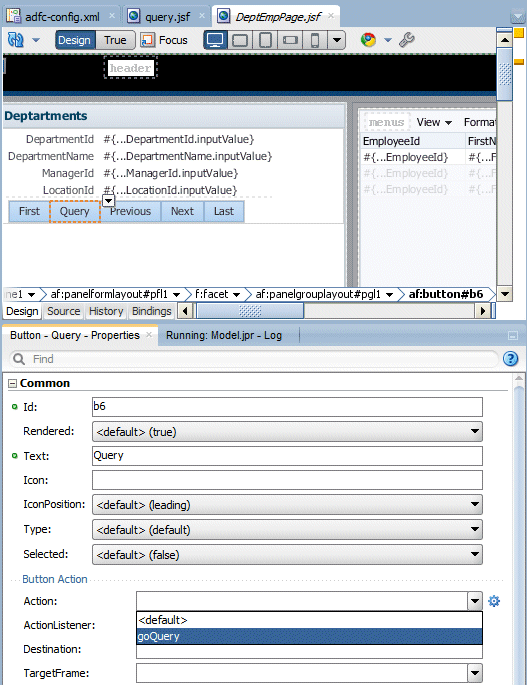
Task: Click the empty Icon input field
Action: (x=287, y=480)
